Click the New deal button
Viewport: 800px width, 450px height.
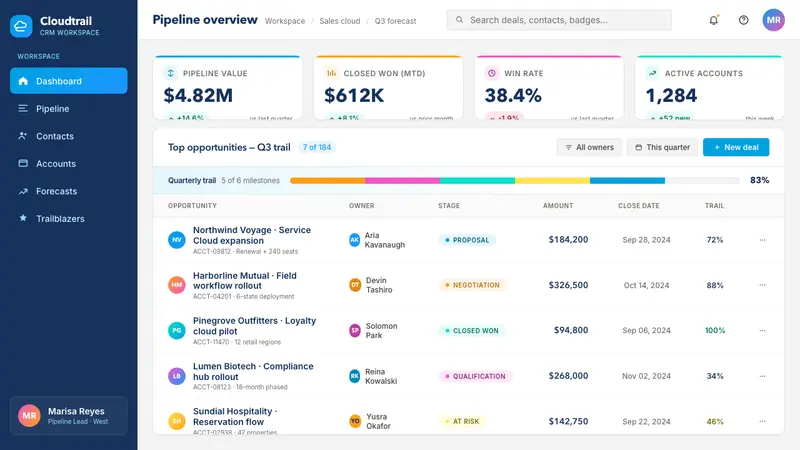[x=736, y=147]
